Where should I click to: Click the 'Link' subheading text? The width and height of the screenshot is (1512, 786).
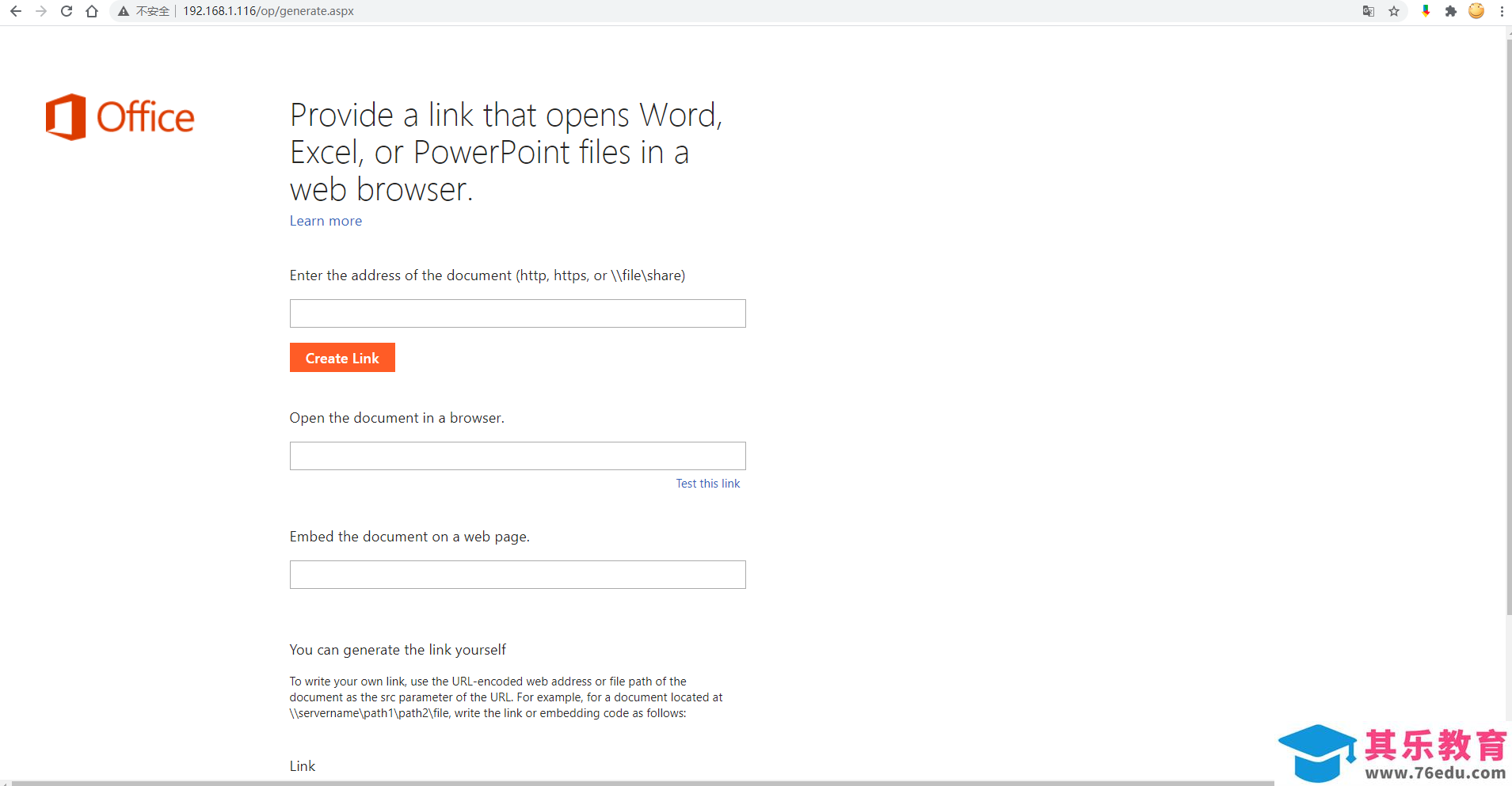click(303, 766)
